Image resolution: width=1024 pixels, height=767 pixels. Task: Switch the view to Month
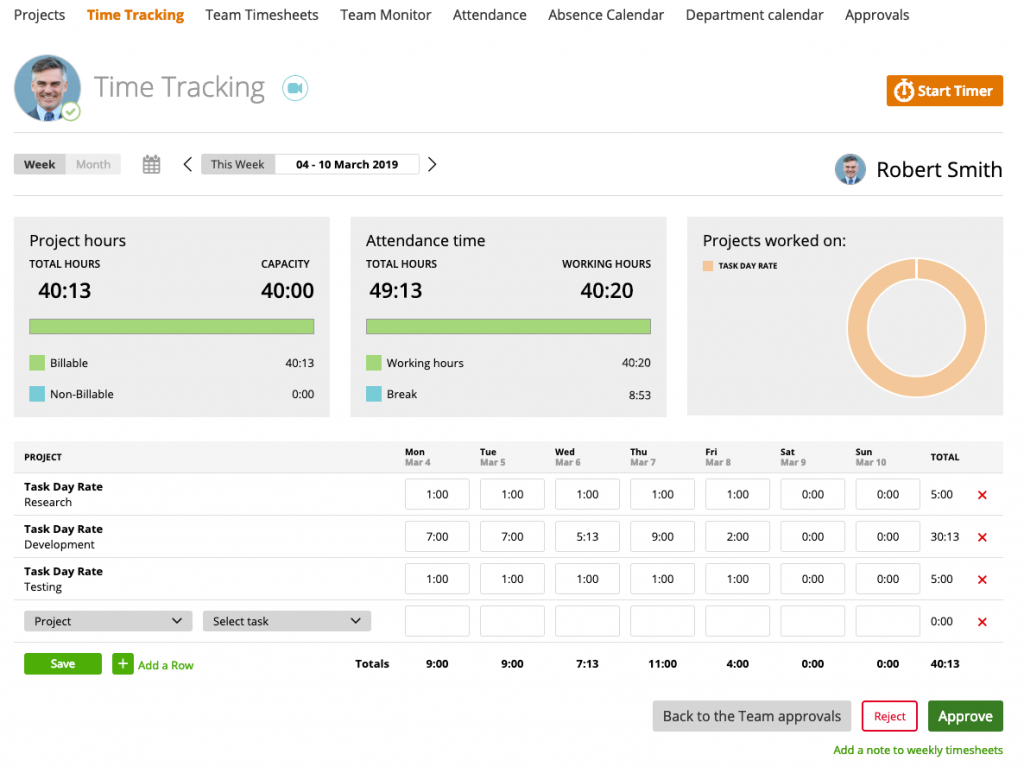coord(93,164)
